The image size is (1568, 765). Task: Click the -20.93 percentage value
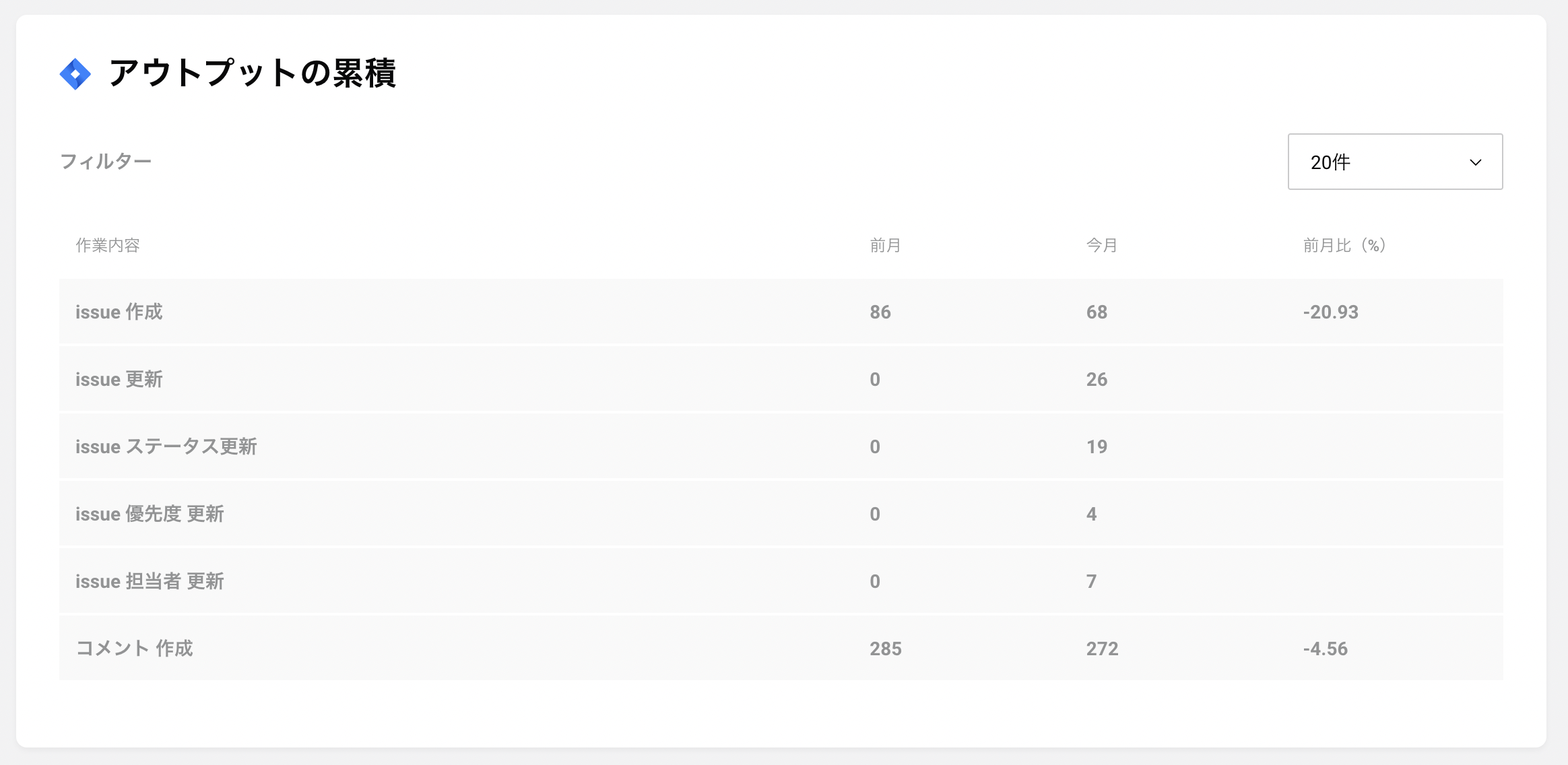[x=1330, y=312]
